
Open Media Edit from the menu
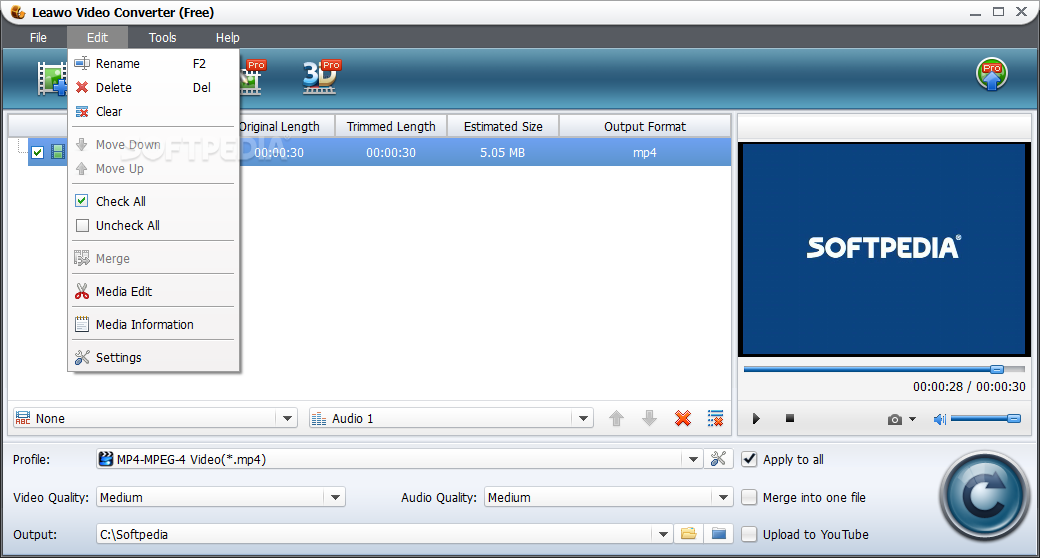[x=154, y=291]
